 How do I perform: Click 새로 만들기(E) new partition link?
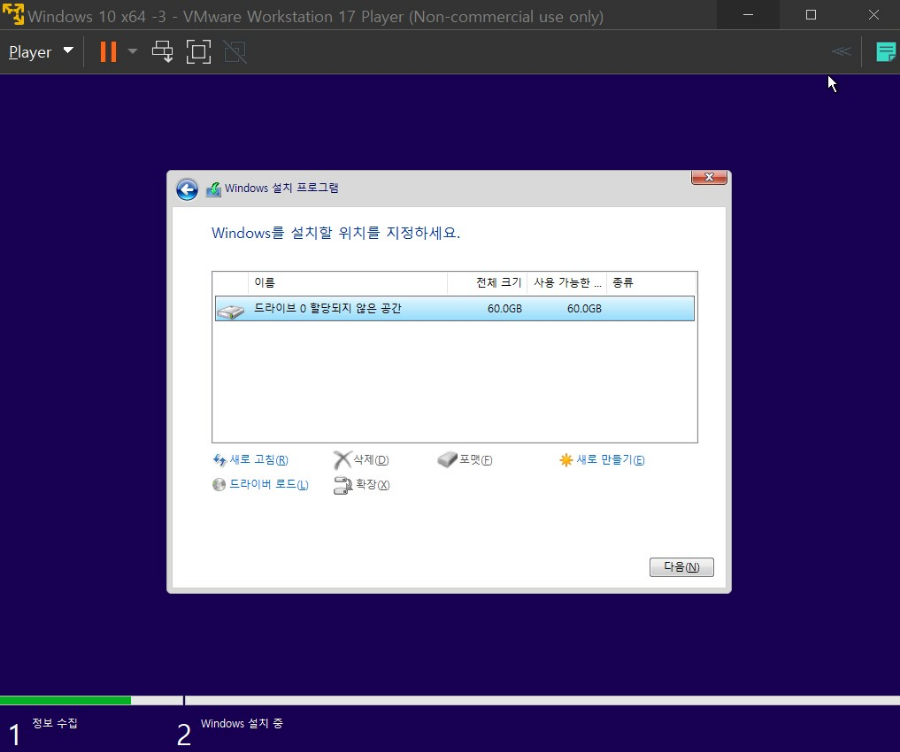(x=610, y=460)
